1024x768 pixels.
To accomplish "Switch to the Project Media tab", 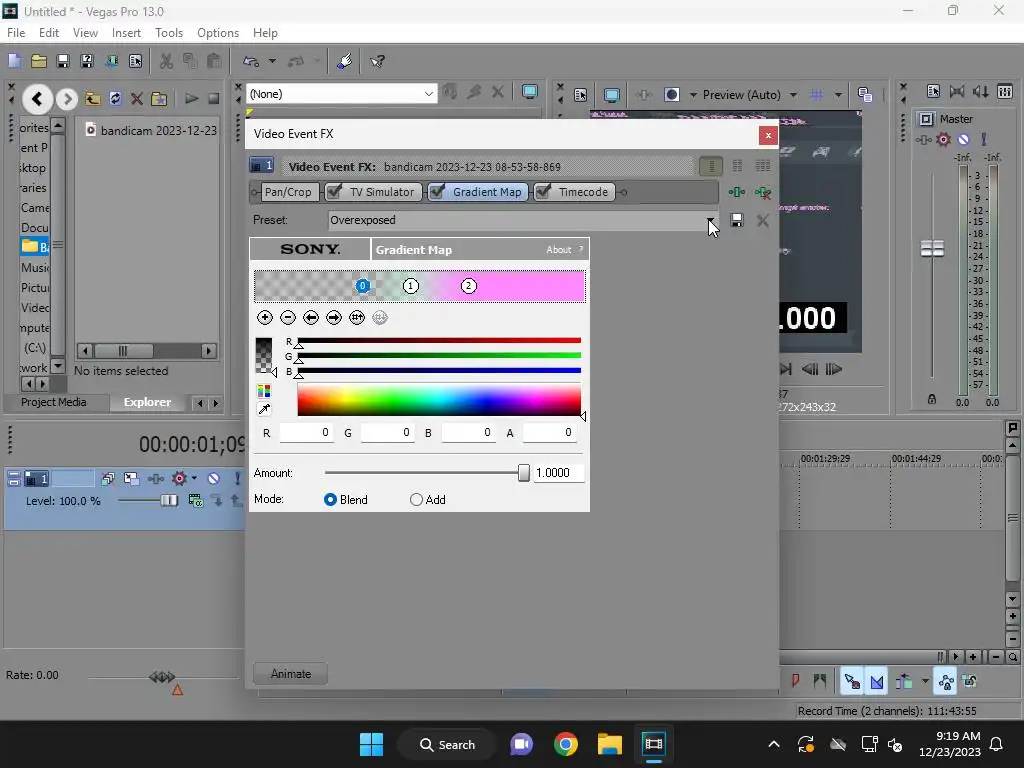I will coord(54,402).
